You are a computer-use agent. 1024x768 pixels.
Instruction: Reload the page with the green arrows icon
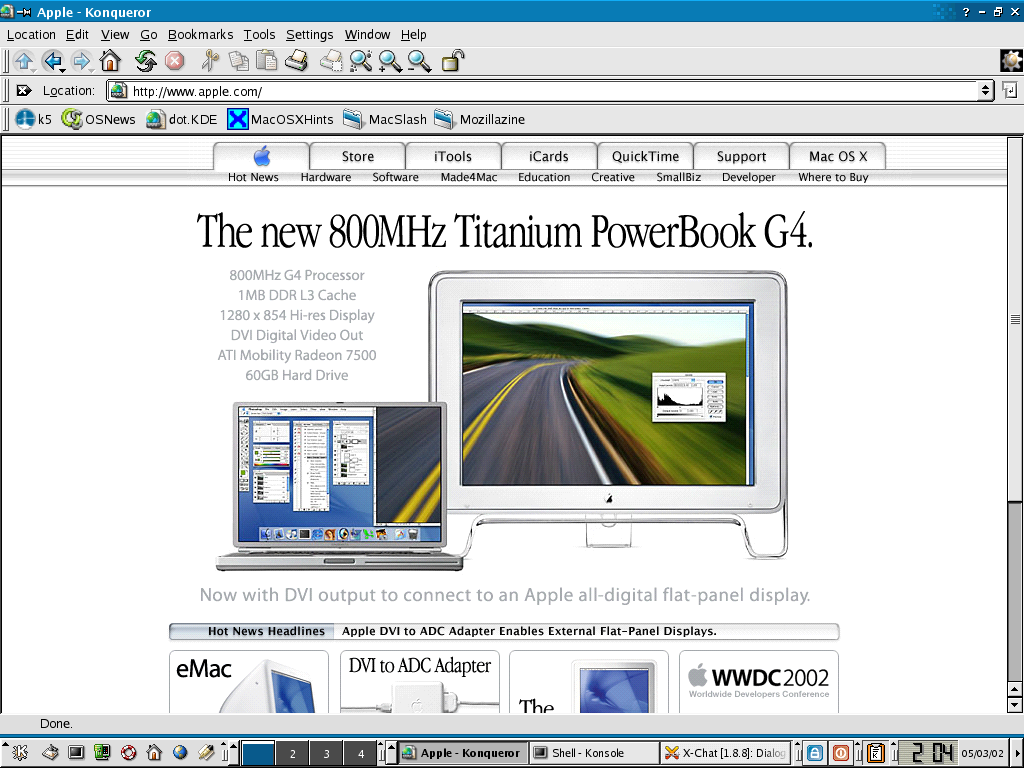point(145,61)
